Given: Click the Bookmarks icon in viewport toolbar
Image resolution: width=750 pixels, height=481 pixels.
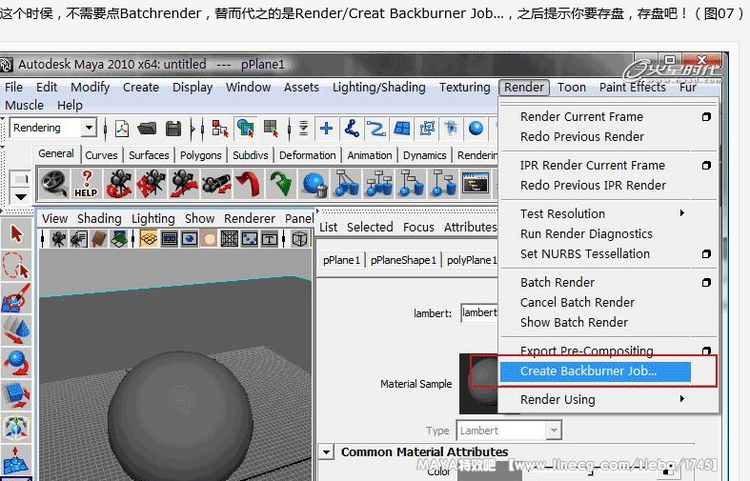Looking at the screenshot, I should [x=99, y=239].
